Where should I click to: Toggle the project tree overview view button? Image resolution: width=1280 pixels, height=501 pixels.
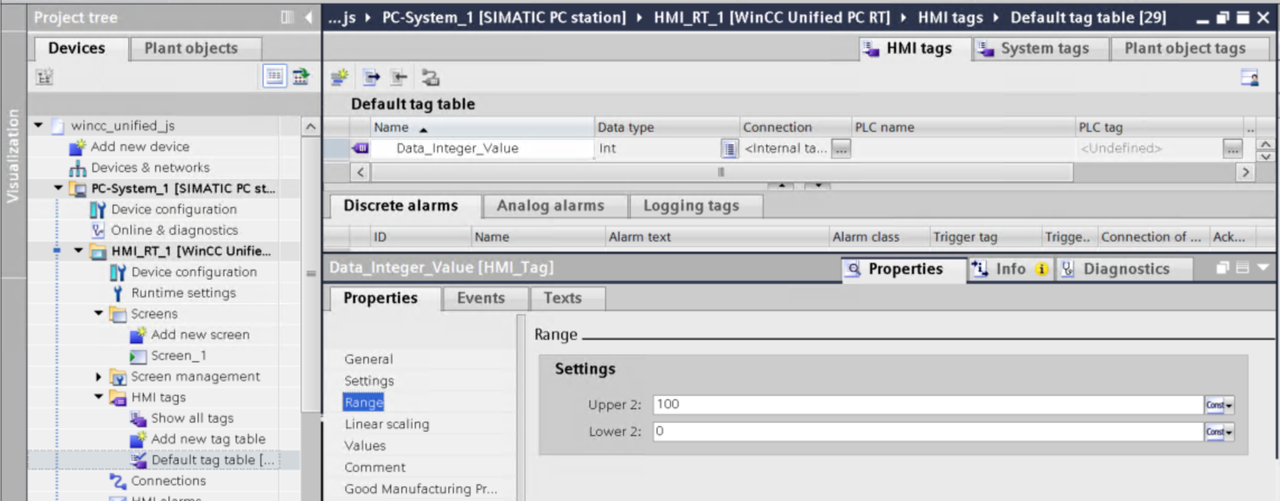(274, 77)
